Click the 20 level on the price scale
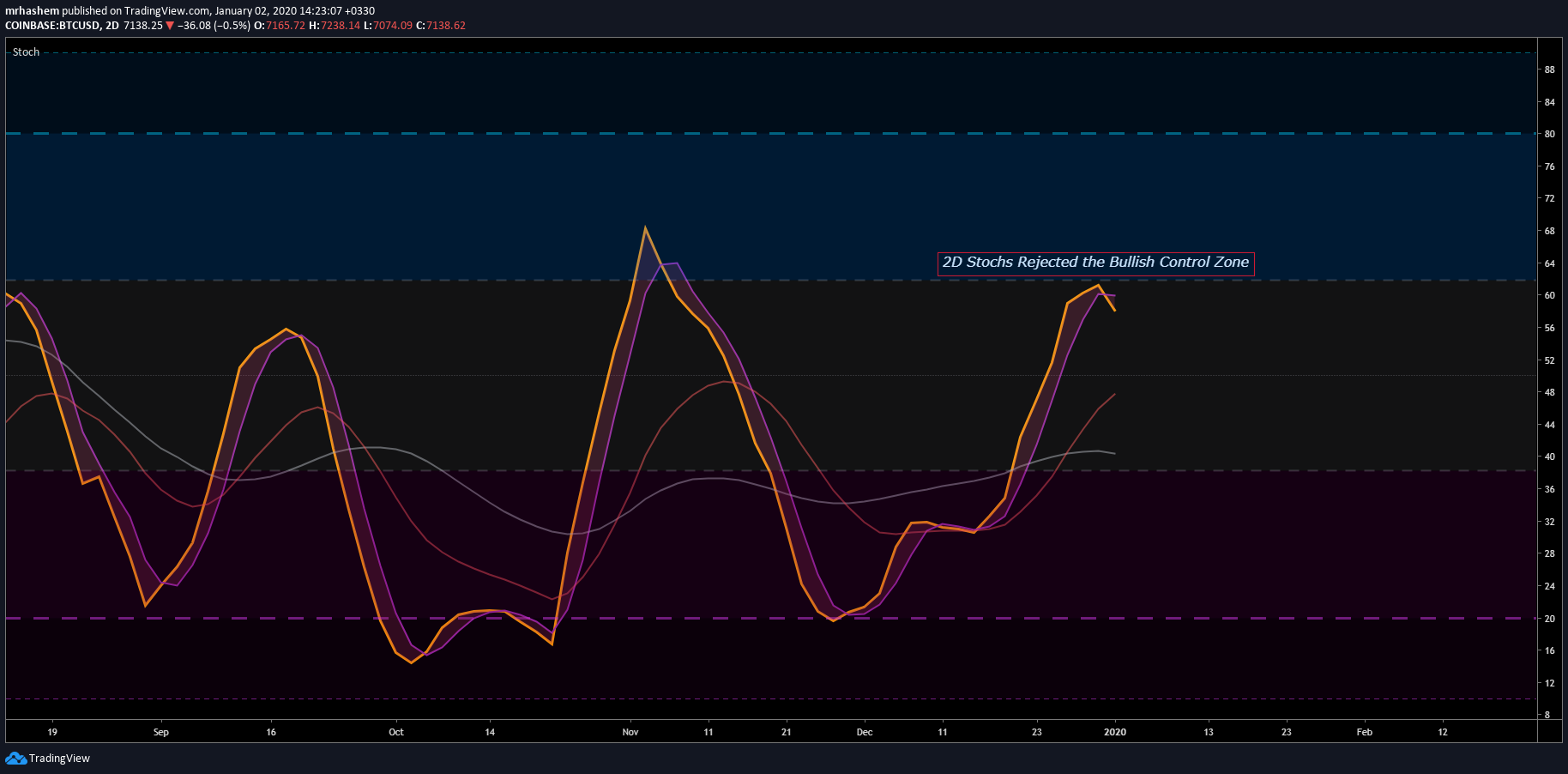 click(1550, 619)
